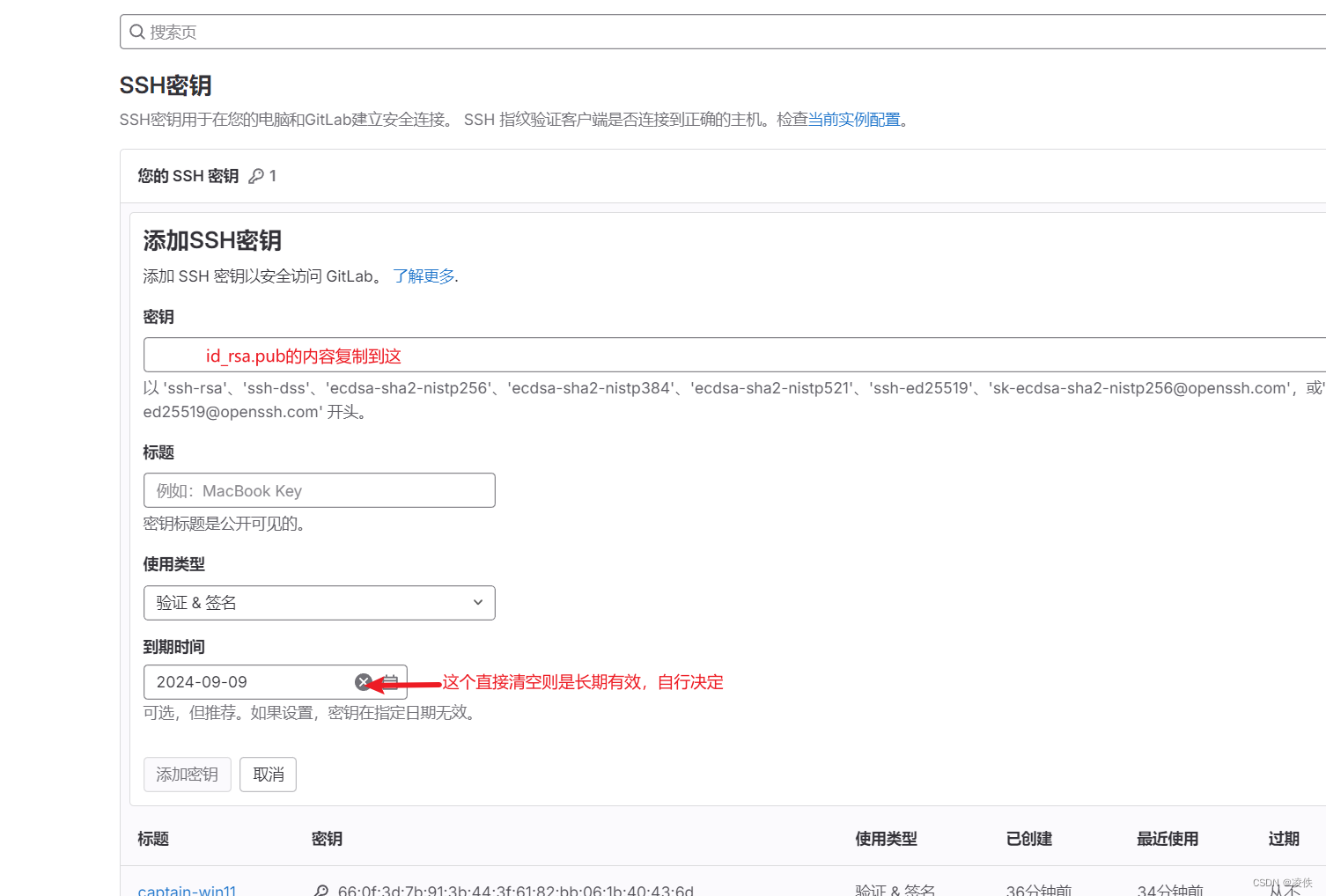This screenshot has width=1326, height=896.
Task: Click the 过期 column header
Action: [x=1284, y=839]
